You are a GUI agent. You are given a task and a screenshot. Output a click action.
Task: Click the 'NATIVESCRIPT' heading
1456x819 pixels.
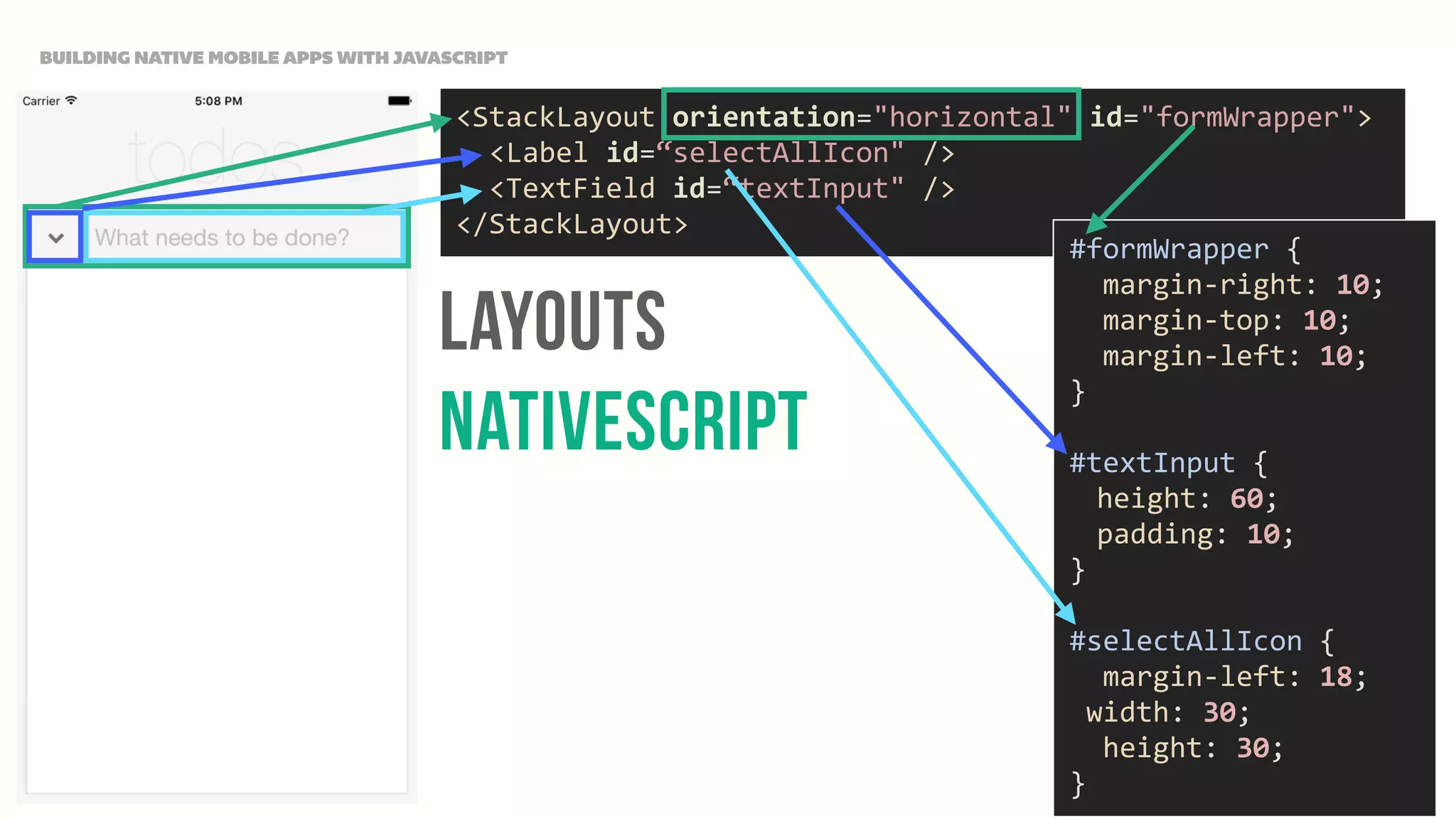pos(624,421)
